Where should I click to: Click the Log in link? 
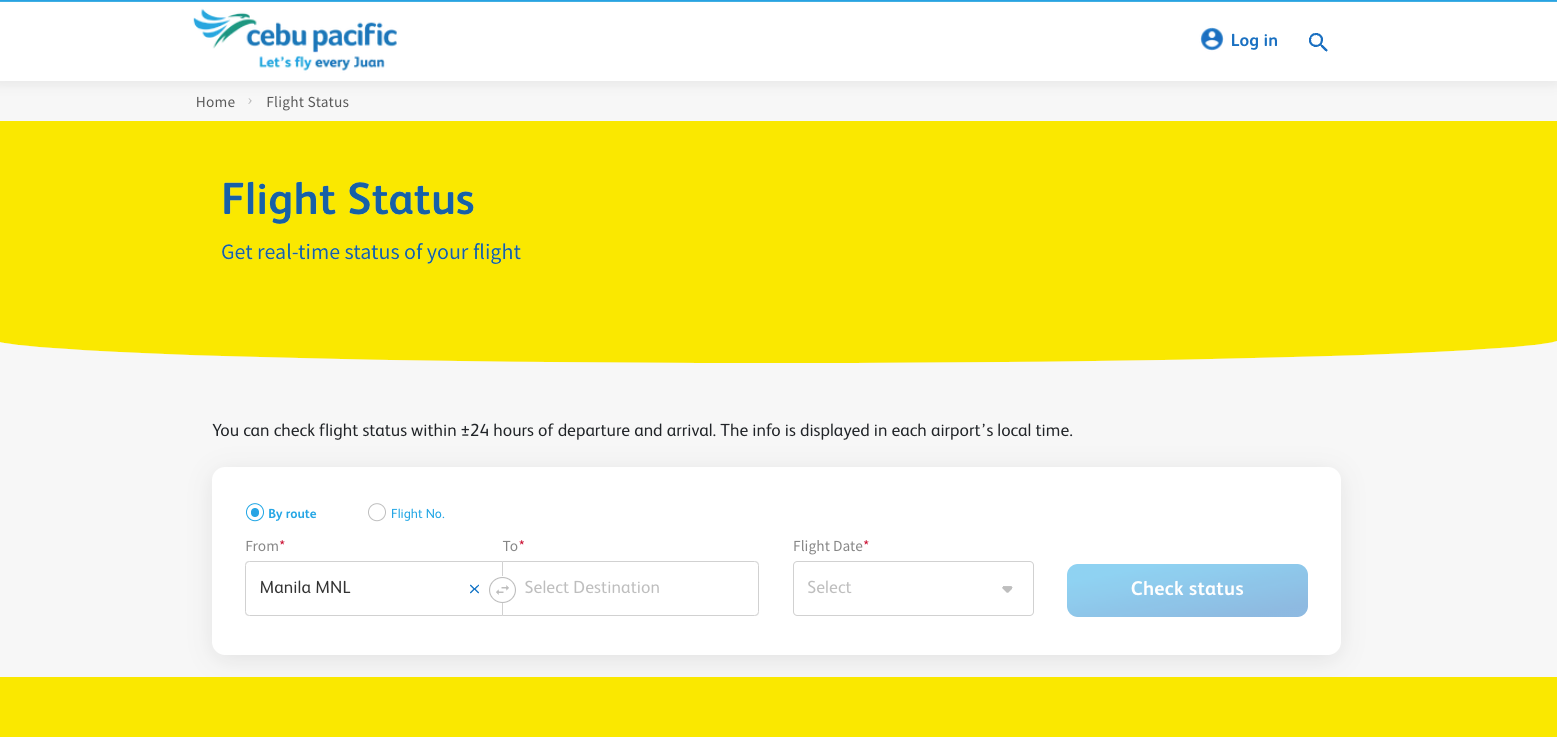[1254, 41]
